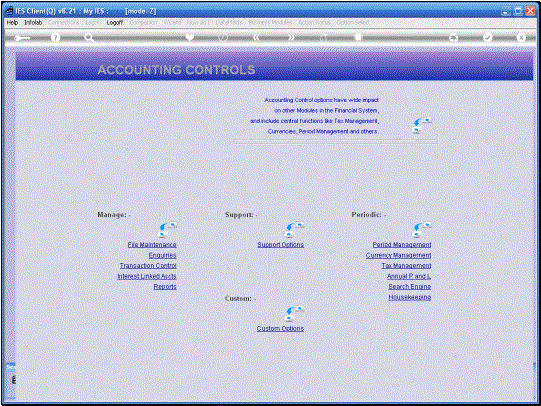The height and width of the screenshot is (406, 541).
Task: Click the round X icon in the toolbar
Action: (521, 37)
